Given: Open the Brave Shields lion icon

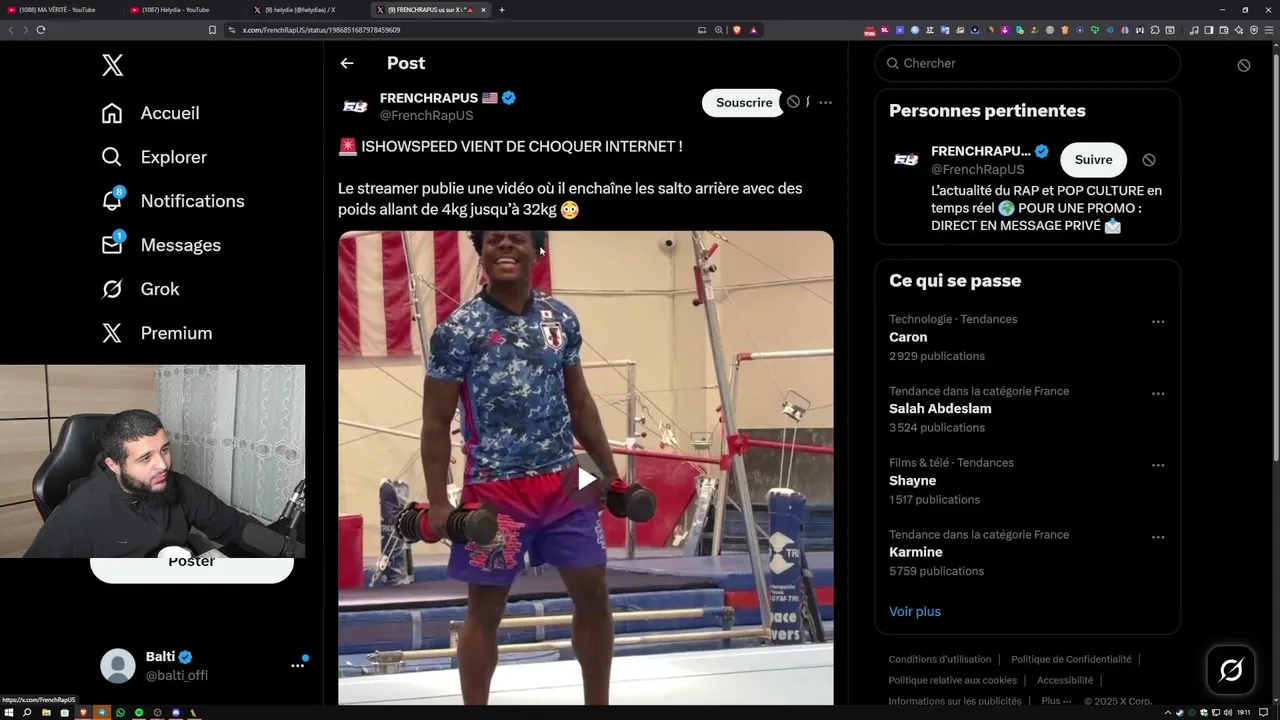Looking at the screenshot, I should point(737,30).
